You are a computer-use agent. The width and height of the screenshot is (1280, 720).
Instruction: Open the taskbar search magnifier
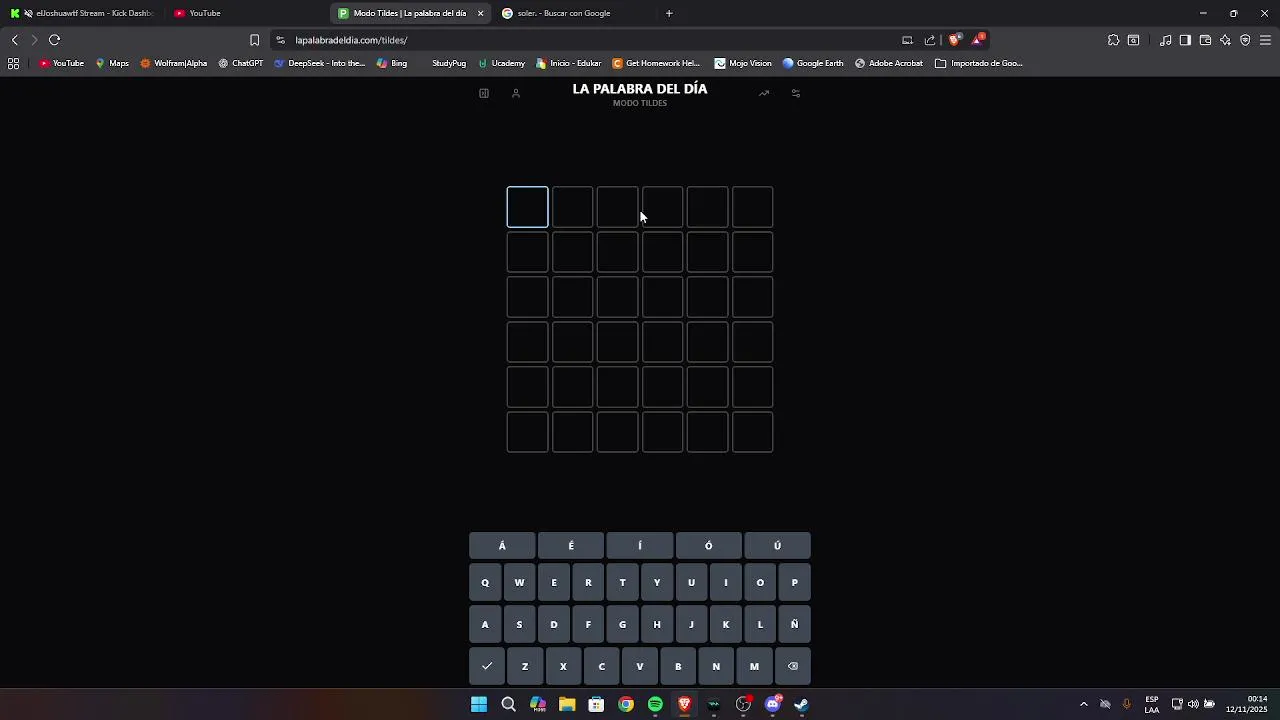tap(508, 704)
